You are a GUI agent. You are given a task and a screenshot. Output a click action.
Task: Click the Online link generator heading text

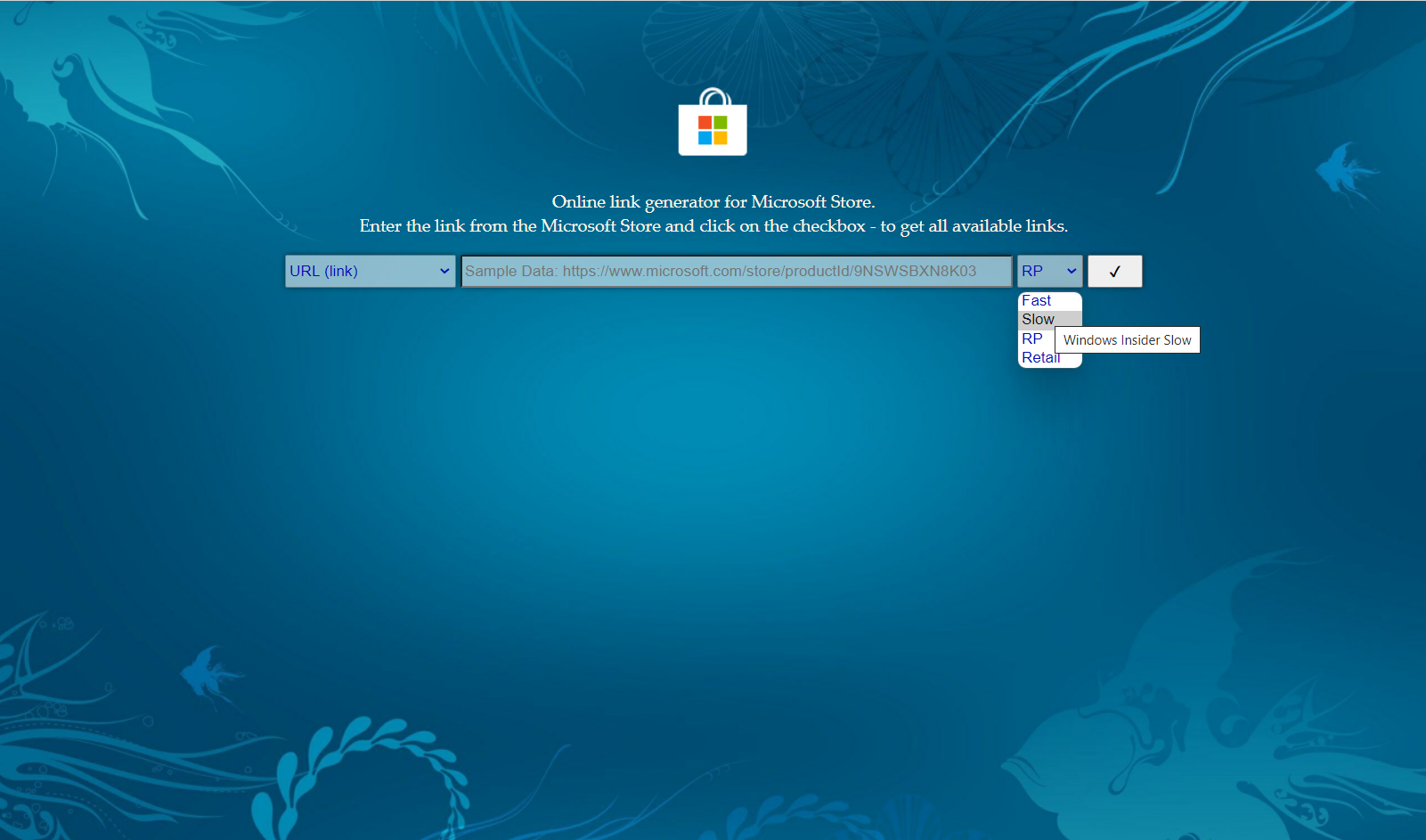click(x=713, y=202)
